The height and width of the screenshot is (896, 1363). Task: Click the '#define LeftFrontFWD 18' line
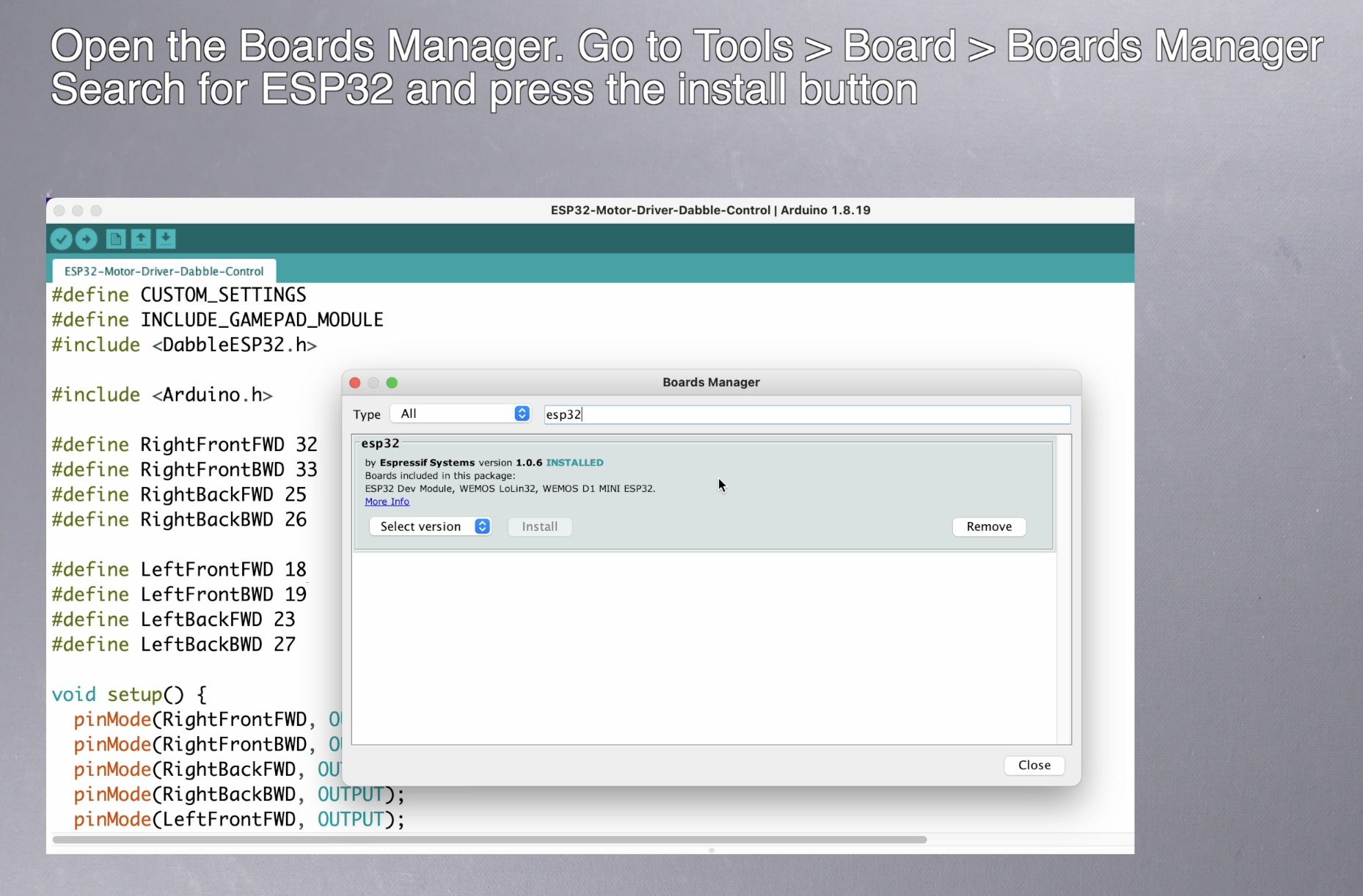179,569
